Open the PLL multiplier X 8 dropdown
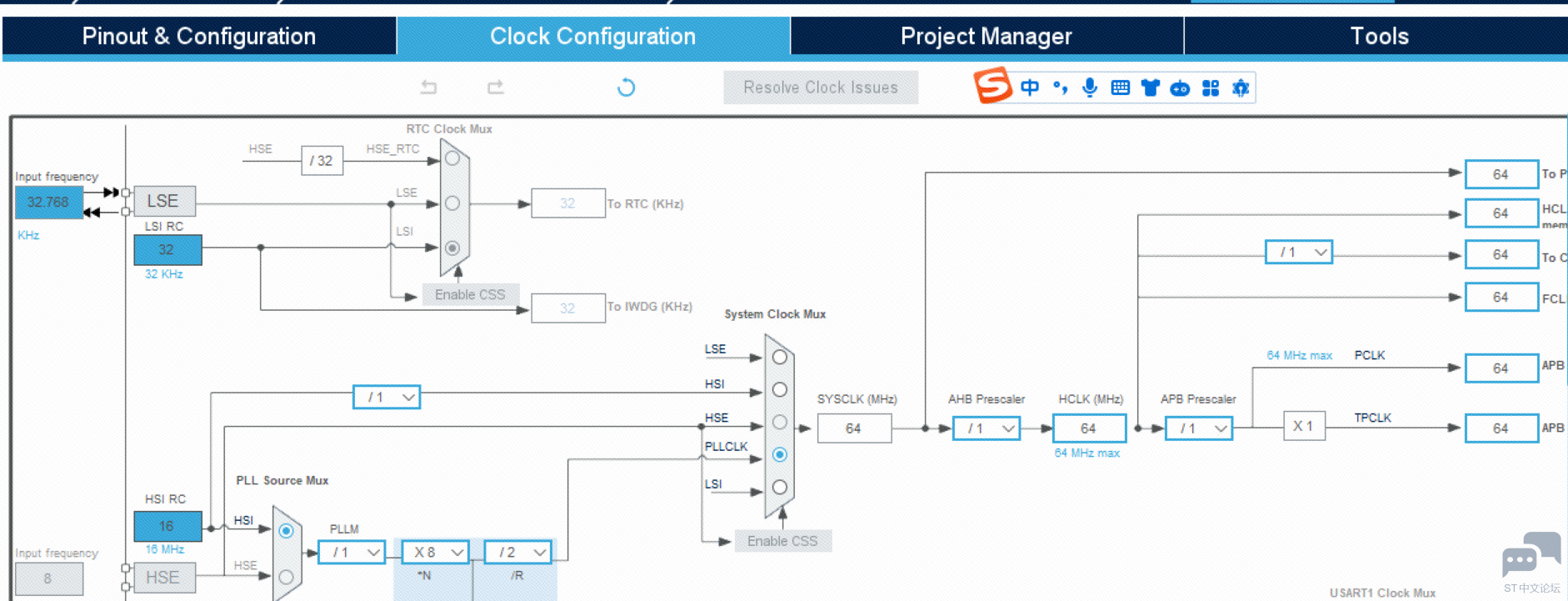Viewport: 1568px width, 601px height. tap(436, 552)
